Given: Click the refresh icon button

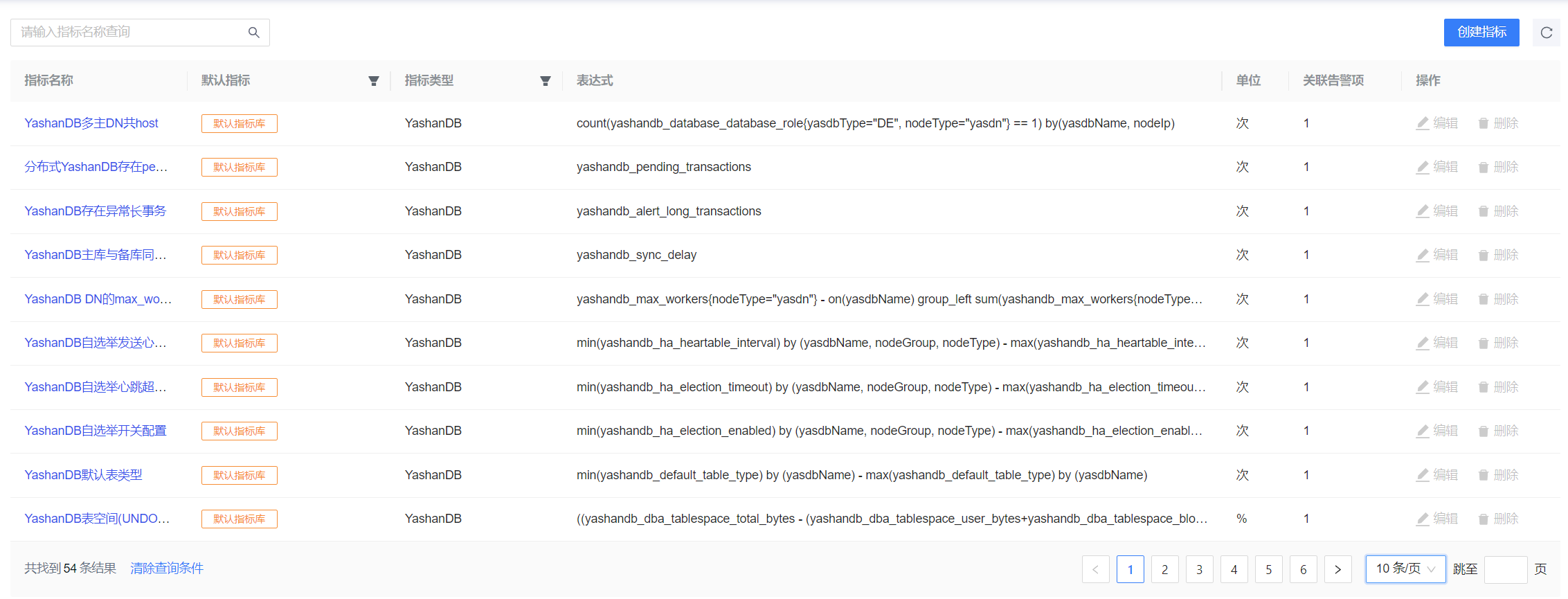Looking at the screenshot, I should [x=1547, y=33].
